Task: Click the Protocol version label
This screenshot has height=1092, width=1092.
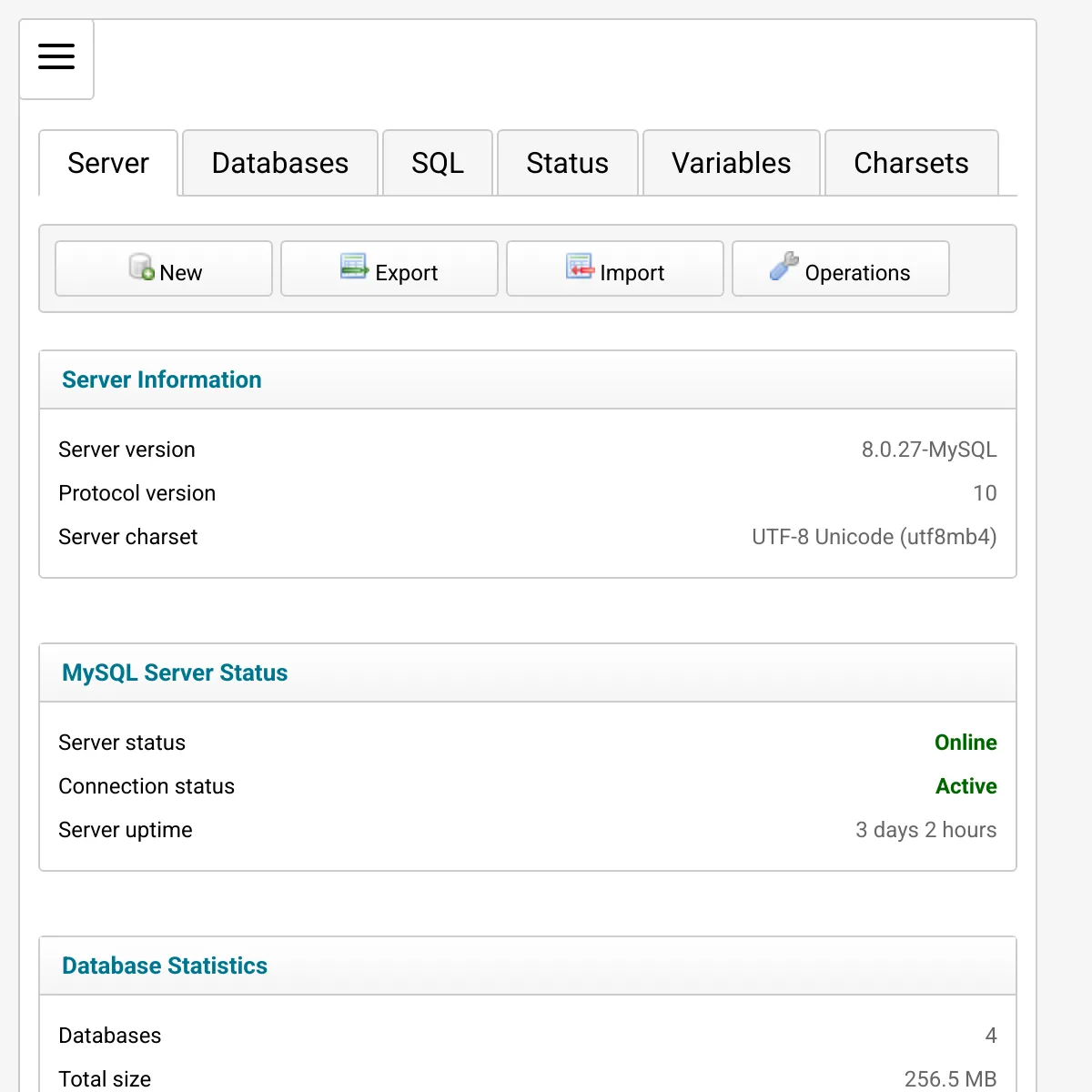Action: pyautogui.click(x=137, y=493)
